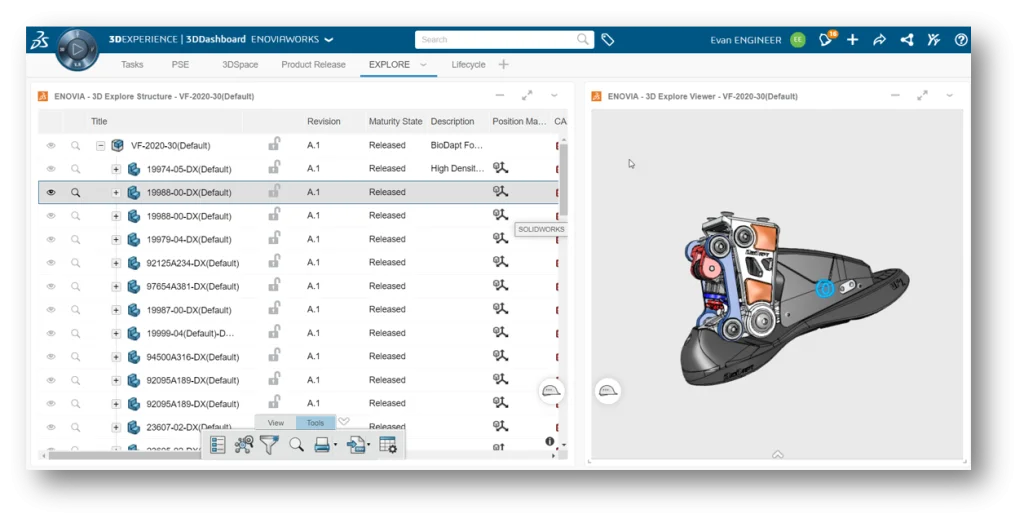
Task: Click the 3DEXPERIENCE compass play button
Action: coord(77,48)
